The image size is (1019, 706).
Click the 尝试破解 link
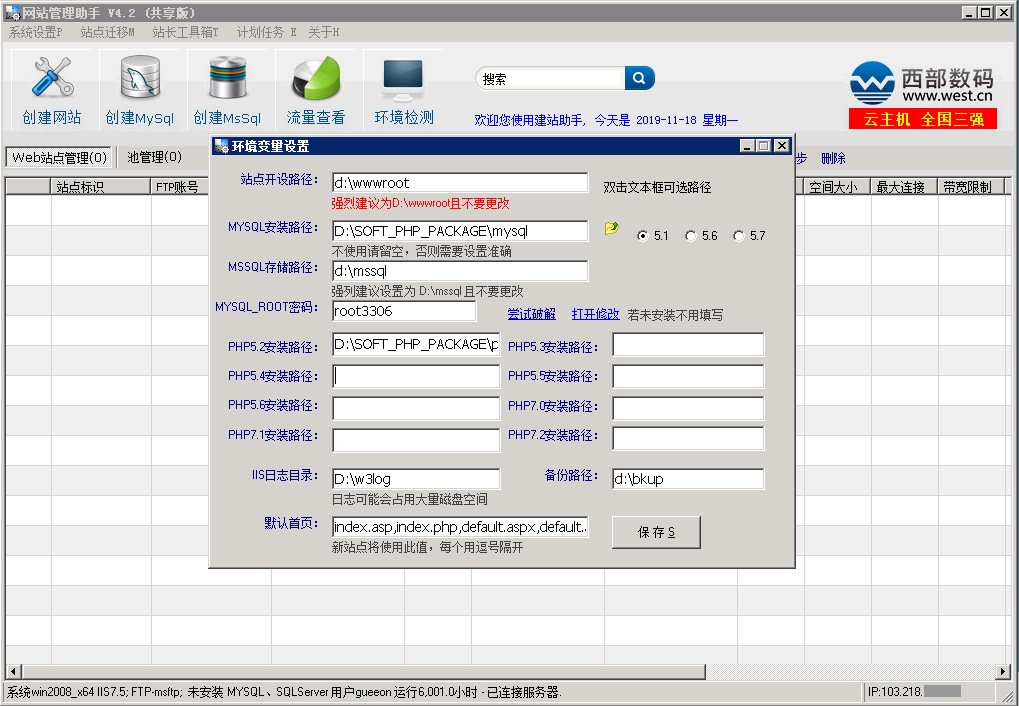tap(531, 314)
